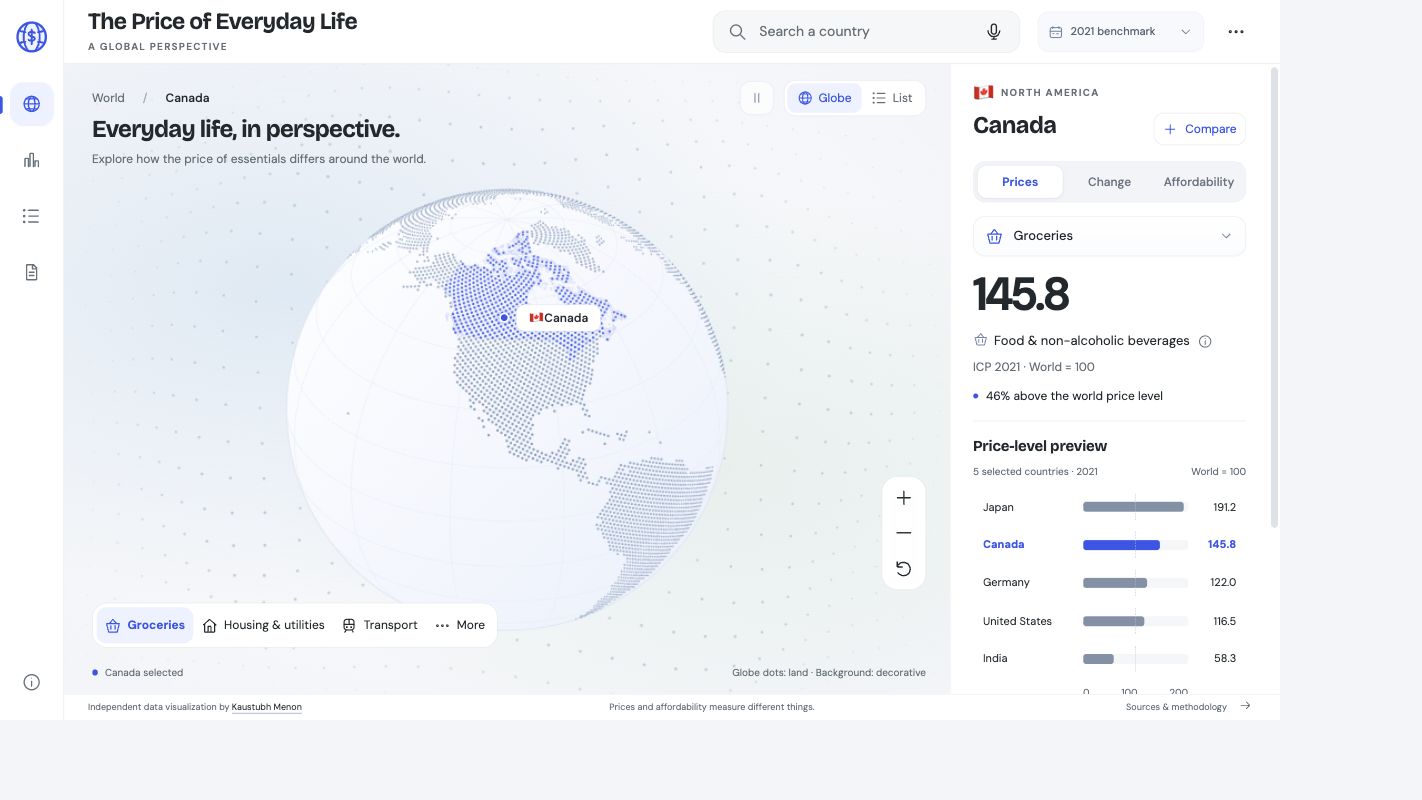Go to World breadcrumb
Screen dimensions: 1422x800
click(x=108, y=98)
